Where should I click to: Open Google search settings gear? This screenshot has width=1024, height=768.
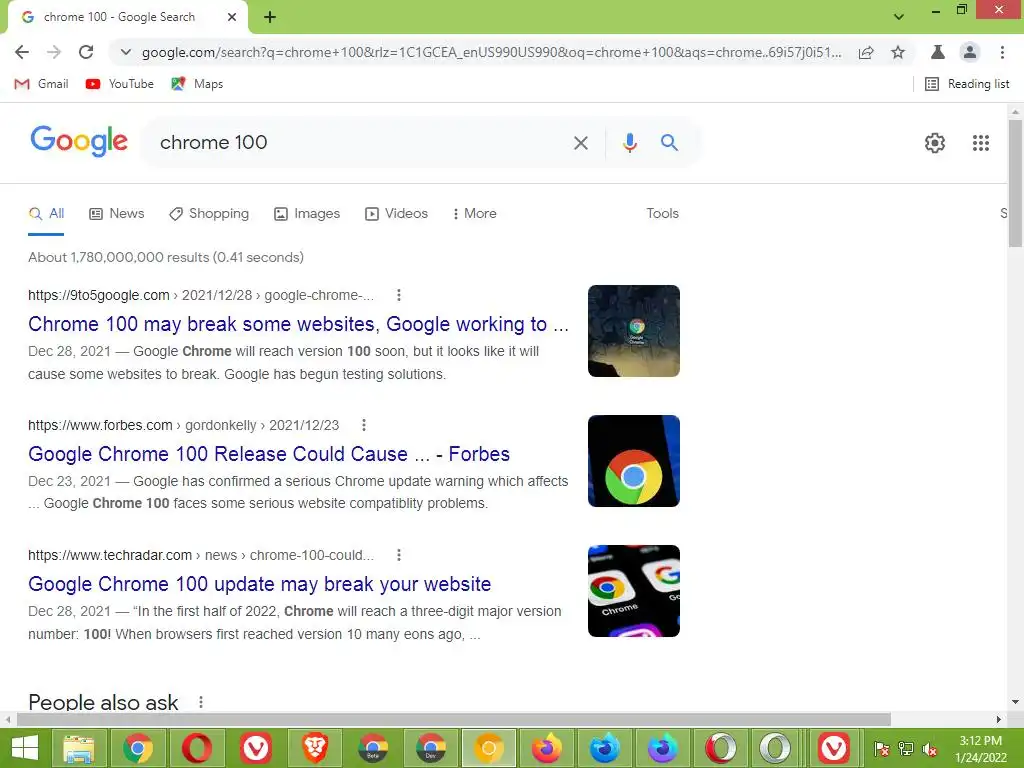point(935,143)
